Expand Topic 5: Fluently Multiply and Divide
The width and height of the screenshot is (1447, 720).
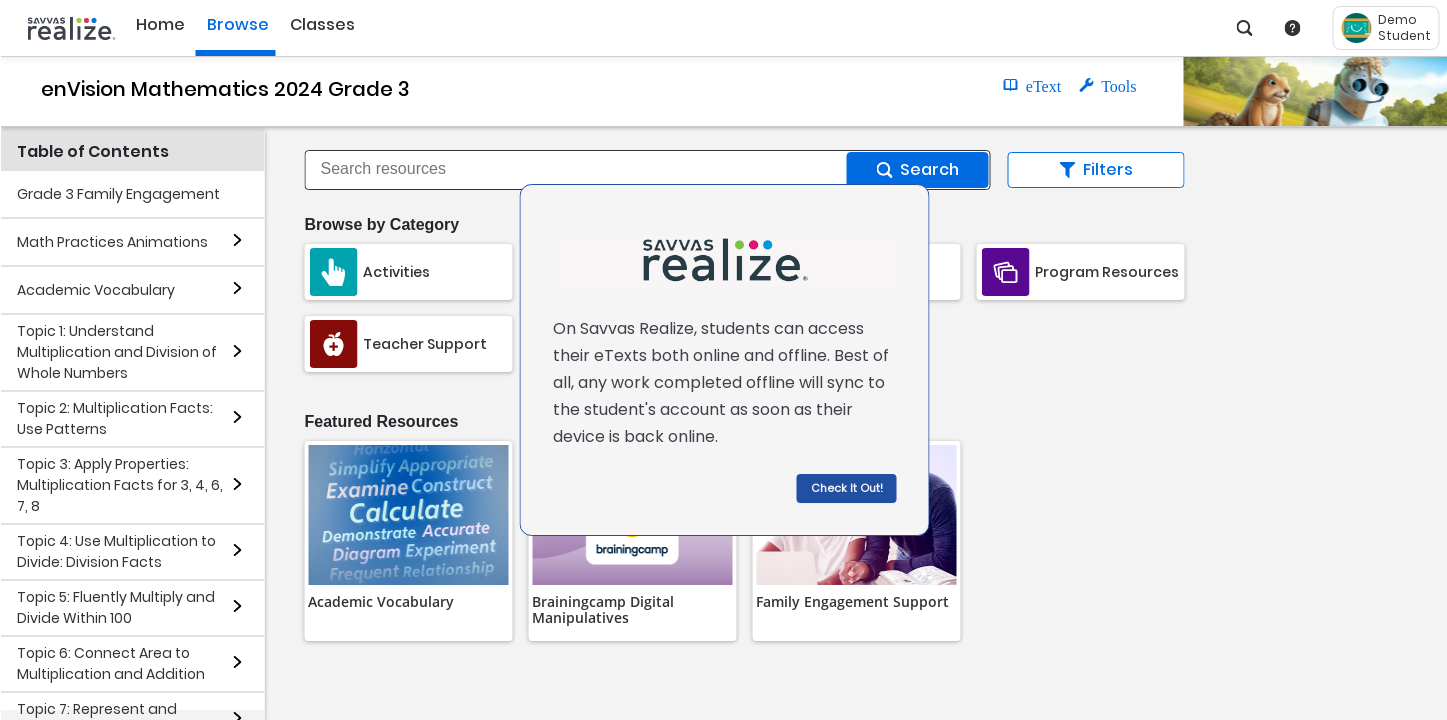click(237, 607)
